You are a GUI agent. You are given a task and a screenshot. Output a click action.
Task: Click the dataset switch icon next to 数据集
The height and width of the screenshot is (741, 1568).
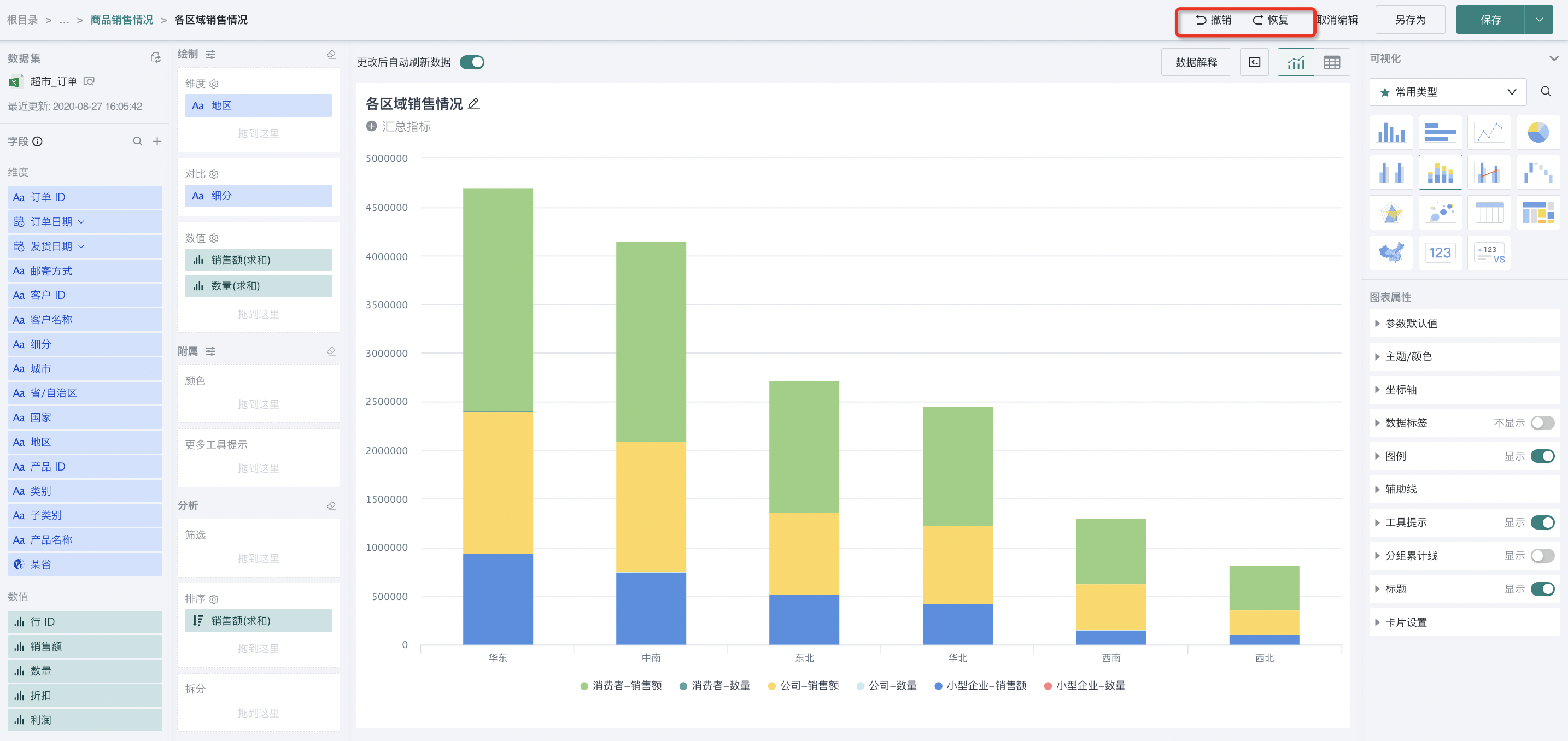click(156, 58)
